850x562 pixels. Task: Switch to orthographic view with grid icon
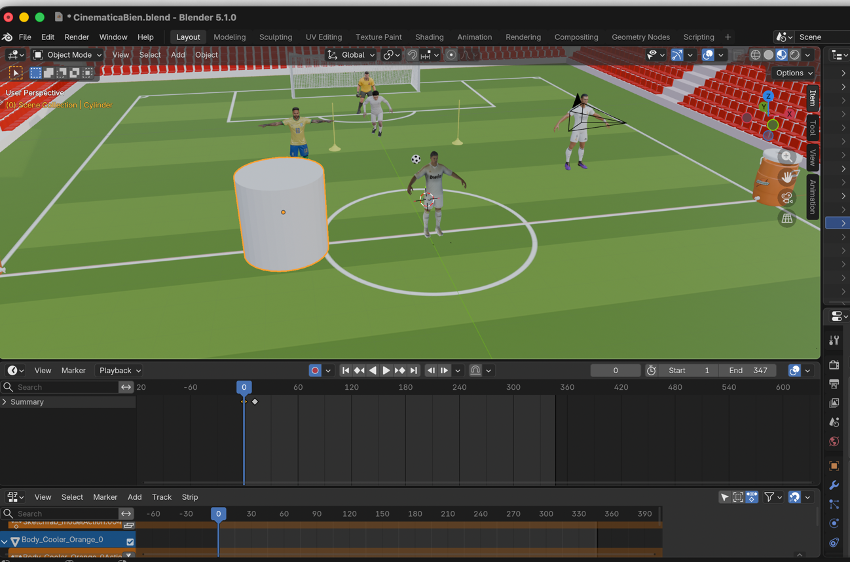click(787, 217)
